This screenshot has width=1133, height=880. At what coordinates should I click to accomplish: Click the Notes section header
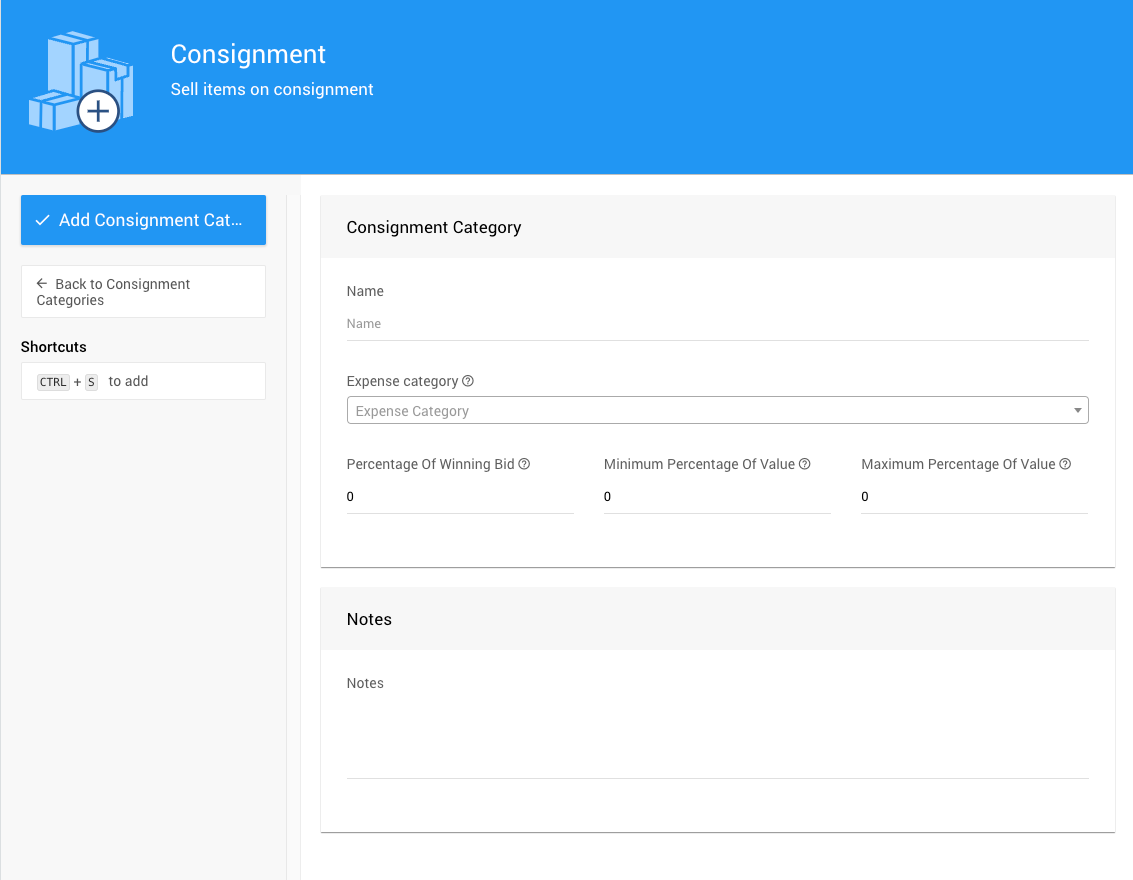pyautogui.click(x=369, y=619)
